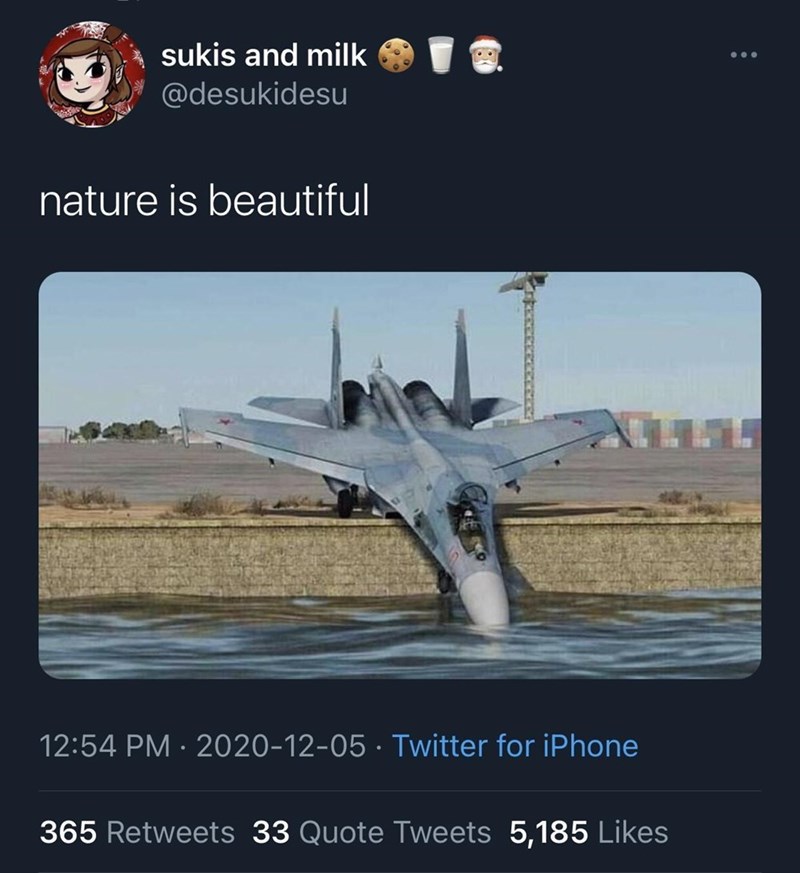The height and width of the screenshot is (873, 800).
Task: Click the sukis and milk profile avatar
Action: (x=92, y=74)
